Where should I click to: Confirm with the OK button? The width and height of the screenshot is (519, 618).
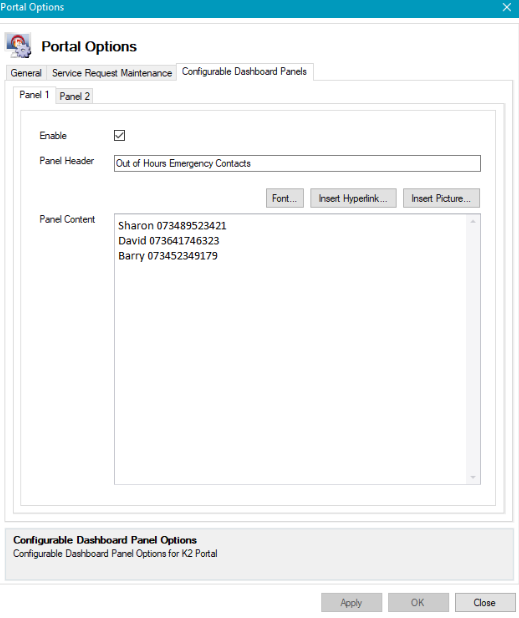(x=418, y=603)
